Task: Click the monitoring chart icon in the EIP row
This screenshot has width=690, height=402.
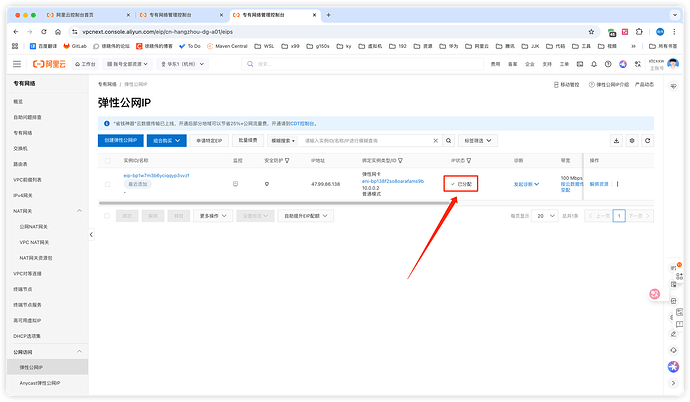Action: point(235,184)
